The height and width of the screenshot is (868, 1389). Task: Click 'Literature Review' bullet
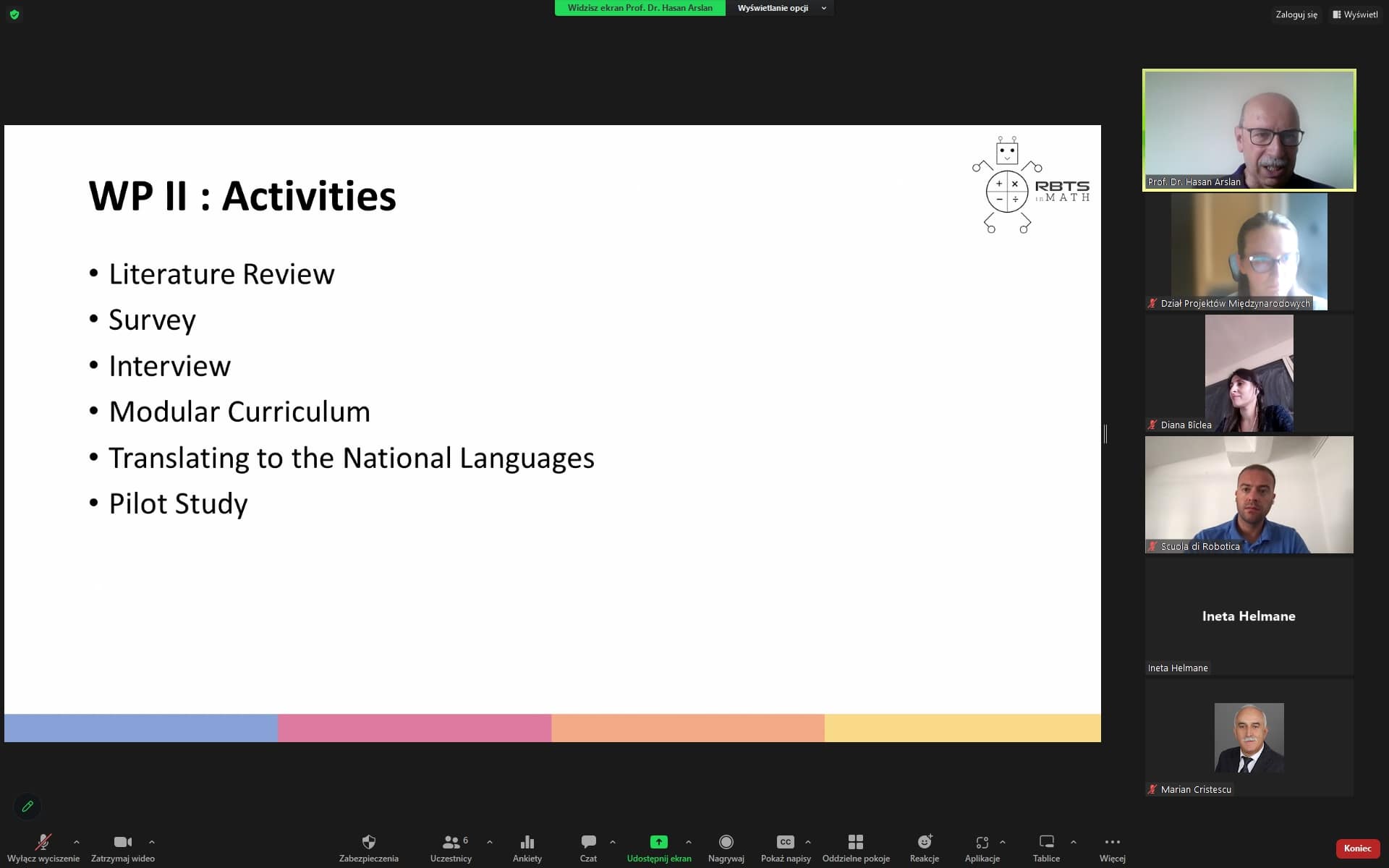(221, 274)
